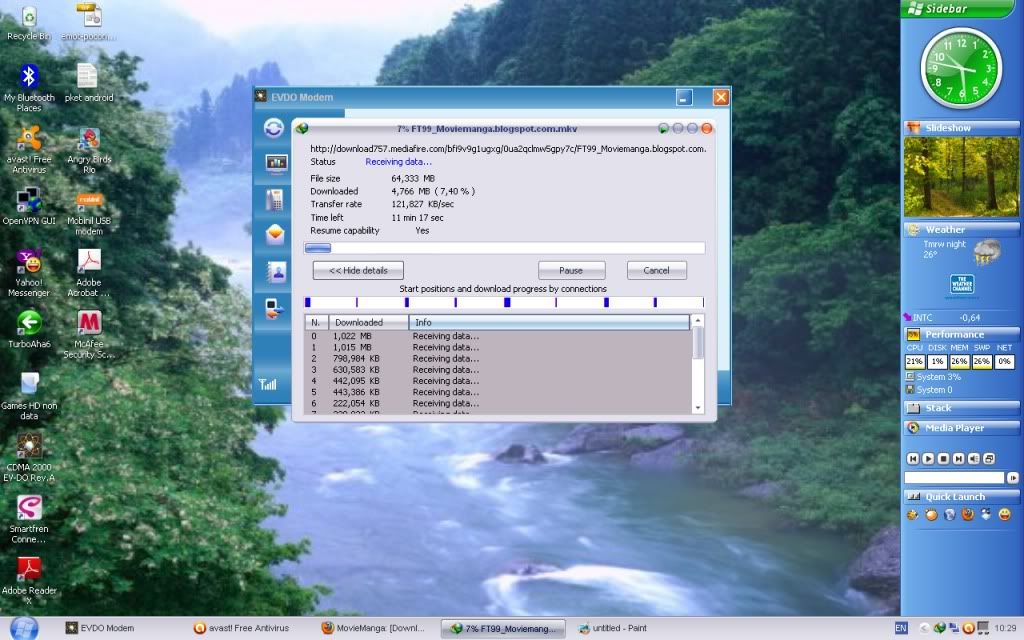The image size is (1024, 640).
Task: Click the refresh/connect icon in EVDO Modem sidebar
Action: point(274,128)
